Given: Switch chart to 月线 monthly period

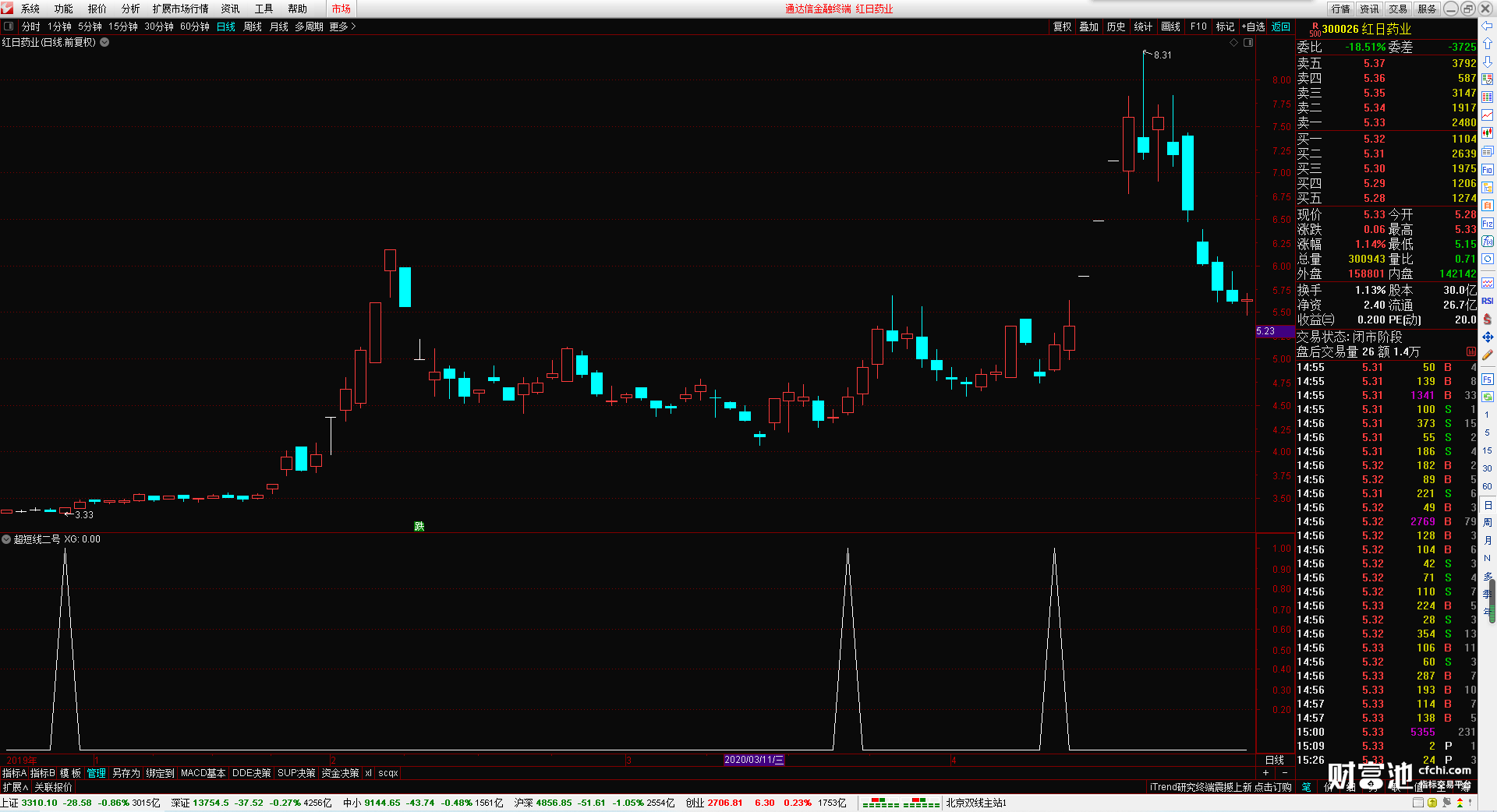Looking at the screenshot, I should click(x=279, y=26).
